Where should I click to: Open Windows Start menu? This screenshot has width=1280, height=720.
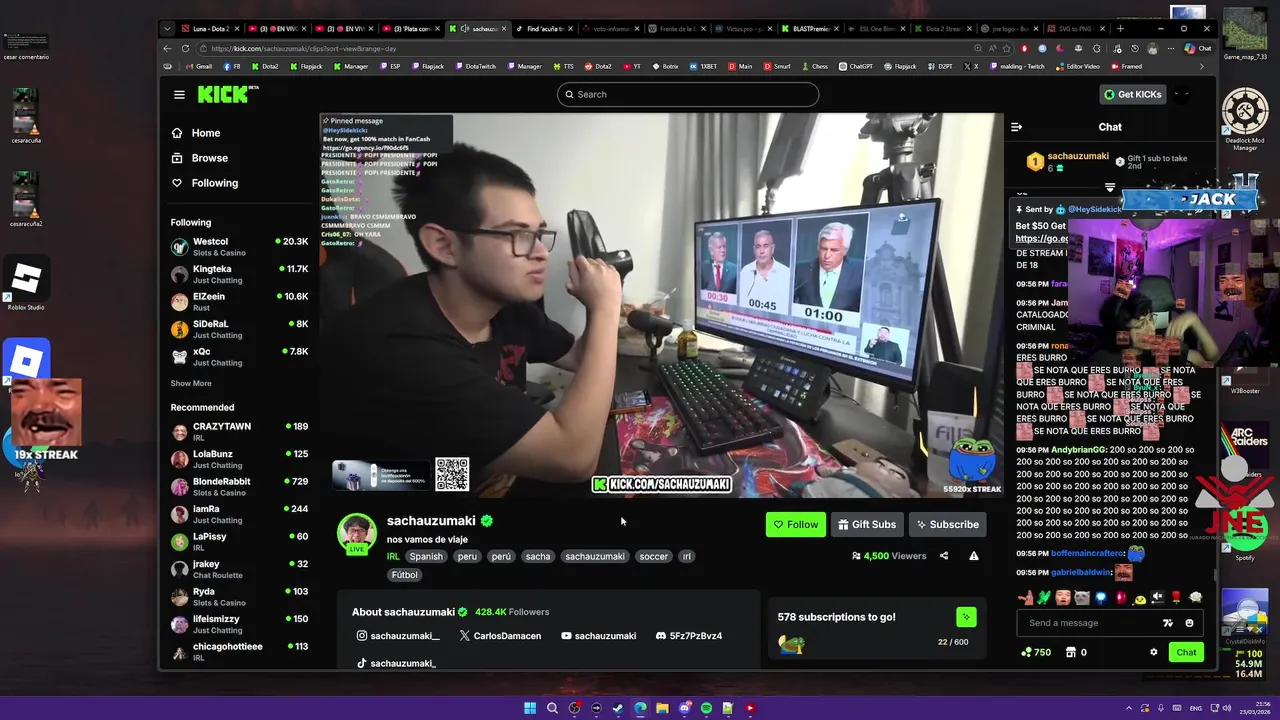point(530,708)
